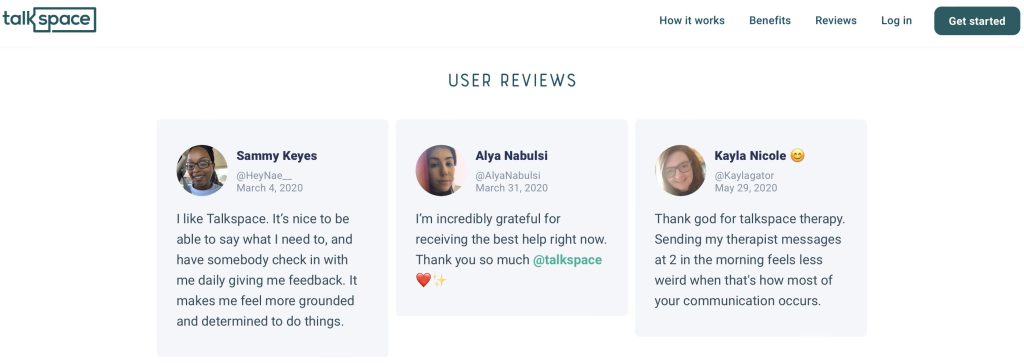
Task: Click Alya Nabulsi's profile photo
Action: tap(441, 170)
